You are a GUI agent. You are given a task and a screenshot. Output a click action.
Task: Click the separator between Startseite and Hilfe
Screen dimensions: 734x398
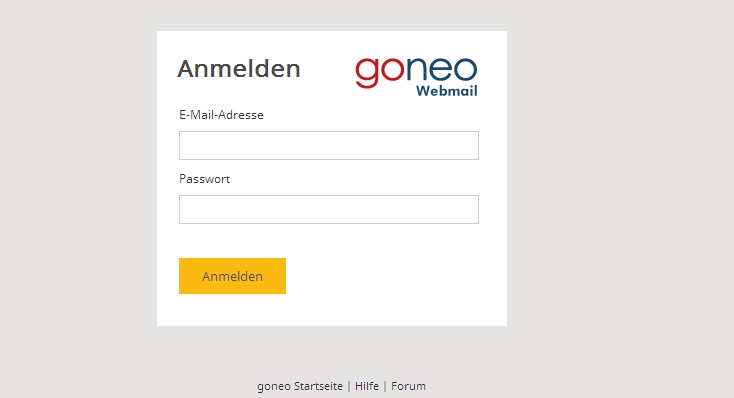coord(349,386)
